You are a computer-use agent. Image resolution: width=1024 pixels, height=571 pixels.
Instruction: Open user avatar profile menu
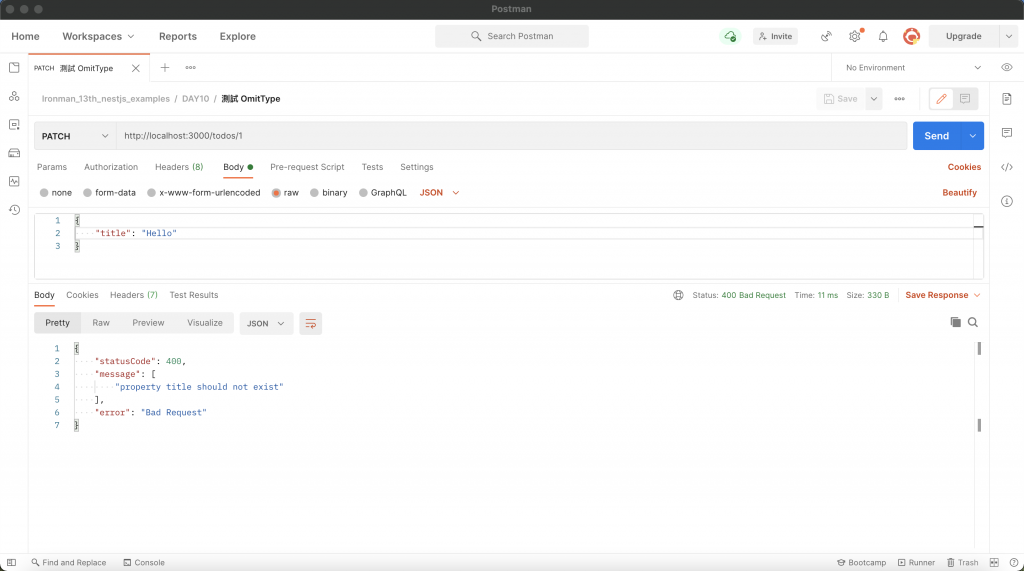point(911,36)
